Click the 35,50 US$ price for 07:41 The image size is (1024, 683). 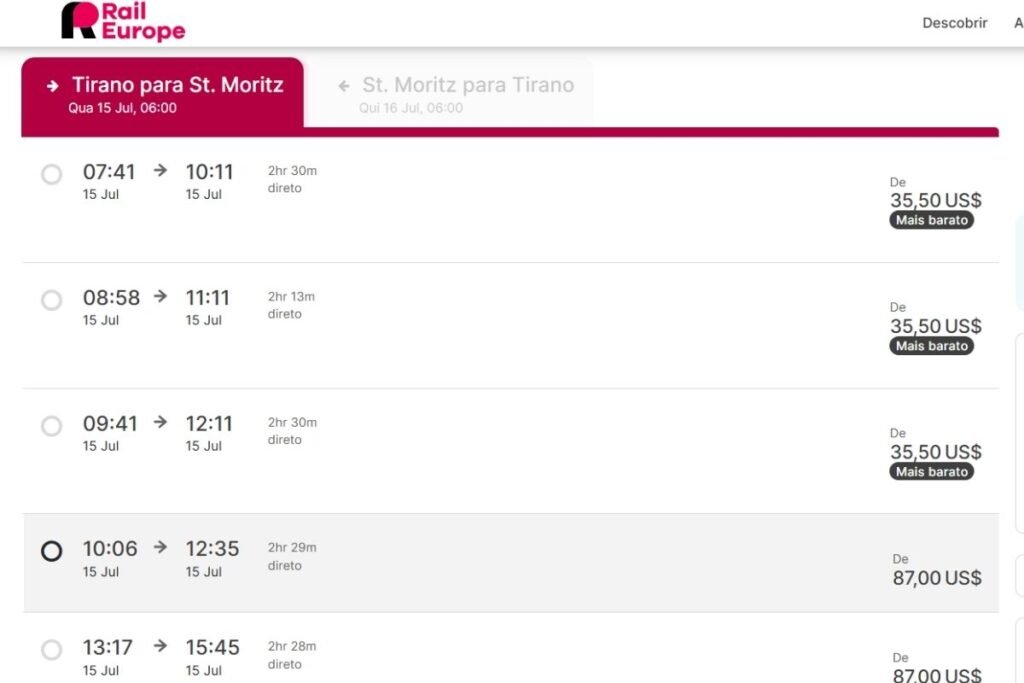tap(935, 200)
